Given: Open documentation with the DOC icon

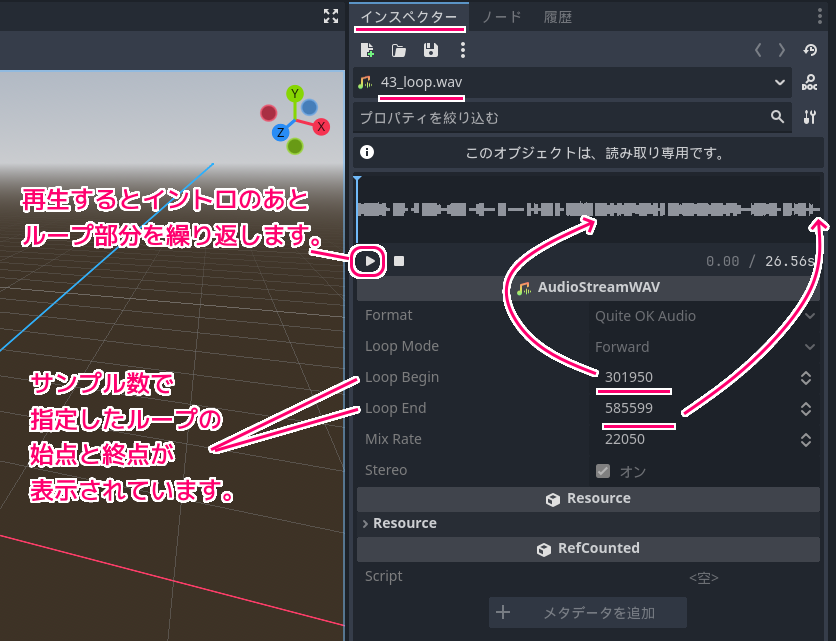Looking at the screenshot, I should tap(810, 83).
